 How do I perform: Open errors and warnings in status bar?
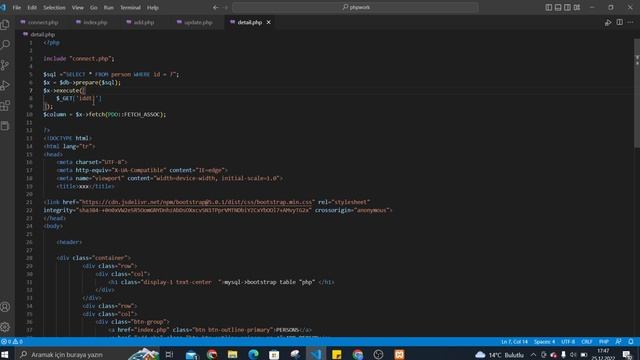click(12, 342)
